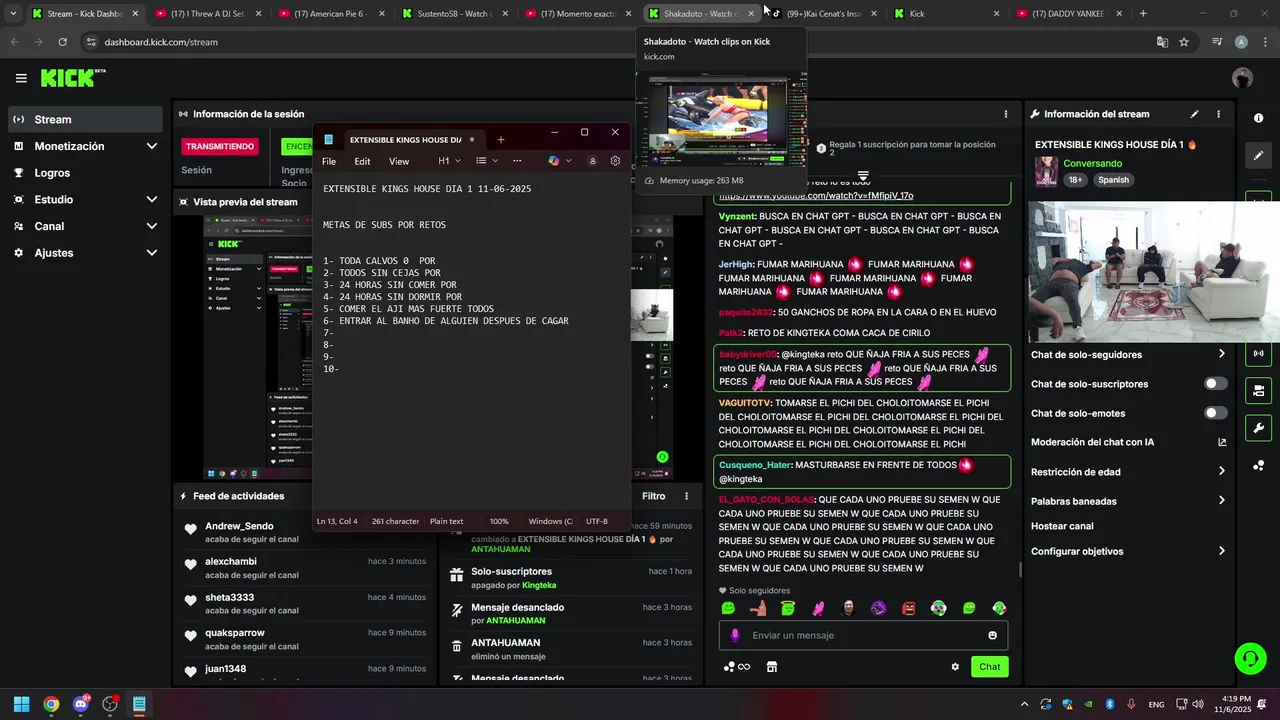The image size is (1280, 720).
Task: Insert the pink high heel emote
Action: click(818, 608)
